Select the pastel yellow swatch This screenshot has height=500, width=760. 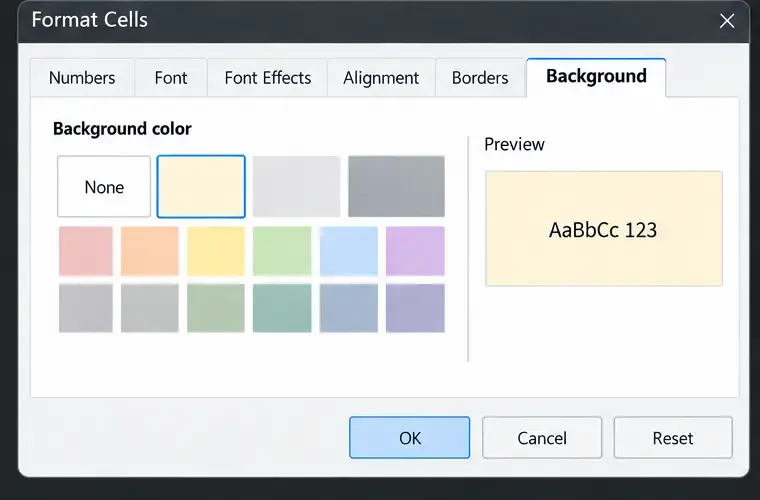(x=216, y=251)
